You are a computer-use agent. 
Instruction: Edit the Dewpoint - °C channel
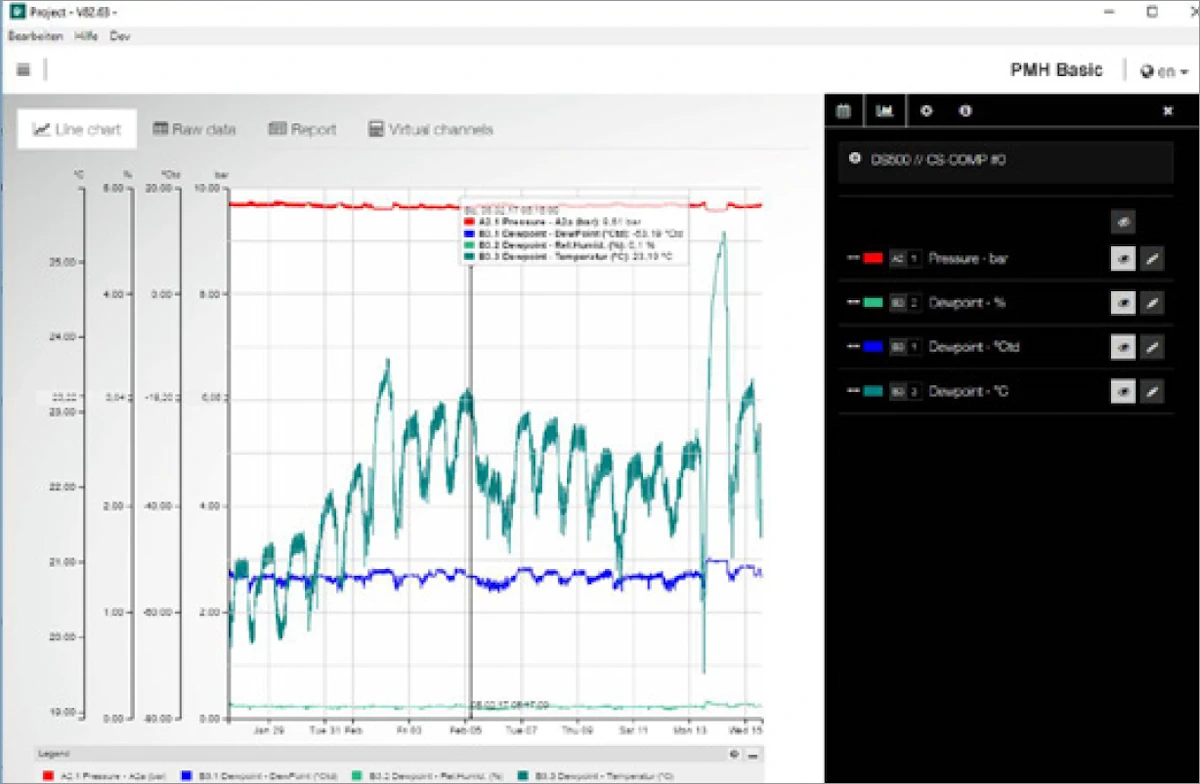click(1153, 391)
